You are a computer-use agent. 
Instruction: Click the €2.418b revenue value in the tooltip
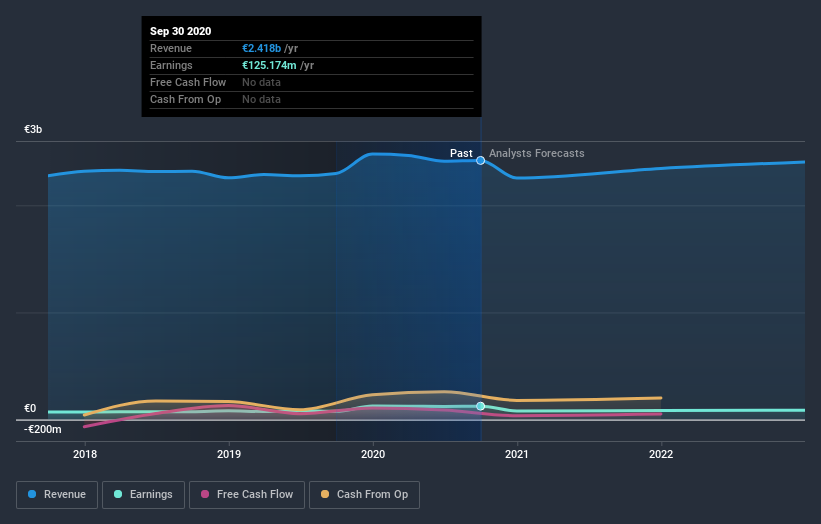click(261, 48)
